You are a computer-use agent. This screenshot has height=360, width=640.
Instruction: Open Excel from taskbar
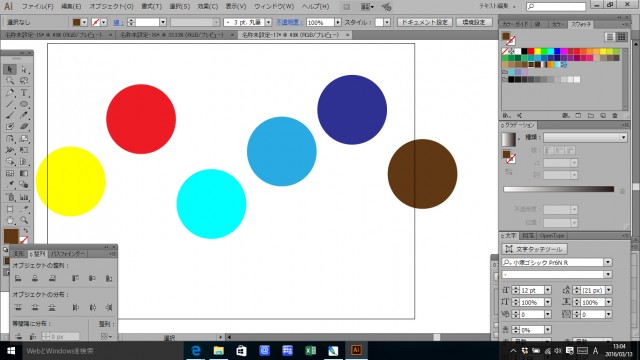[310, 351]
